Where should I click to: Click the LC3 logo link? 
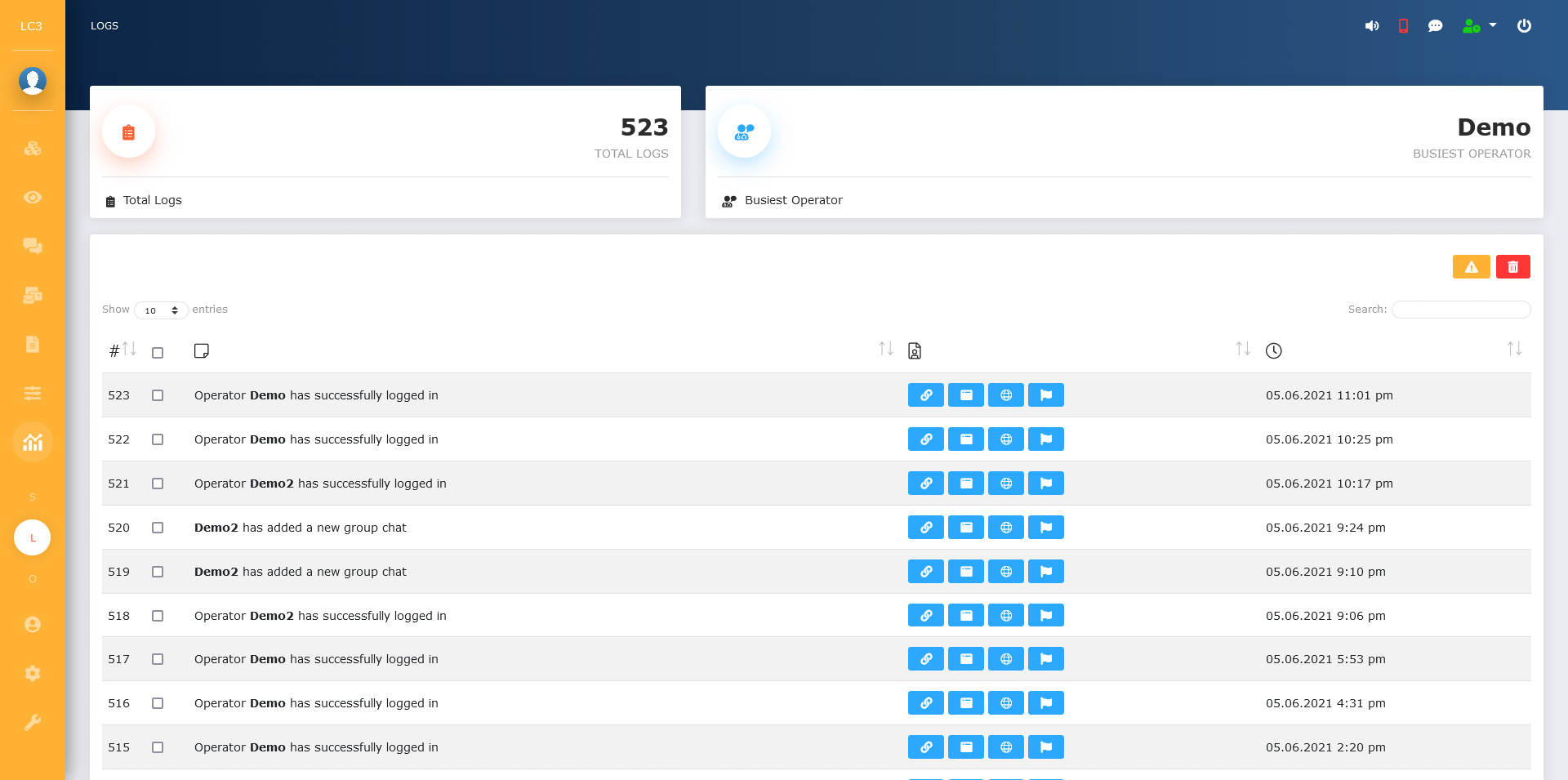[31, 26]
